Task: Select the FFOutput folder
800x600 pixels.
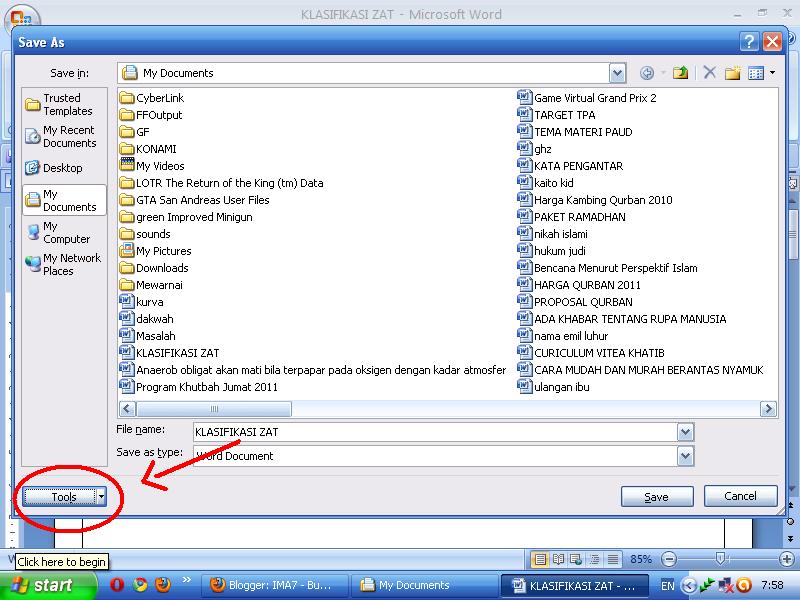Action: tap(151, 115)
